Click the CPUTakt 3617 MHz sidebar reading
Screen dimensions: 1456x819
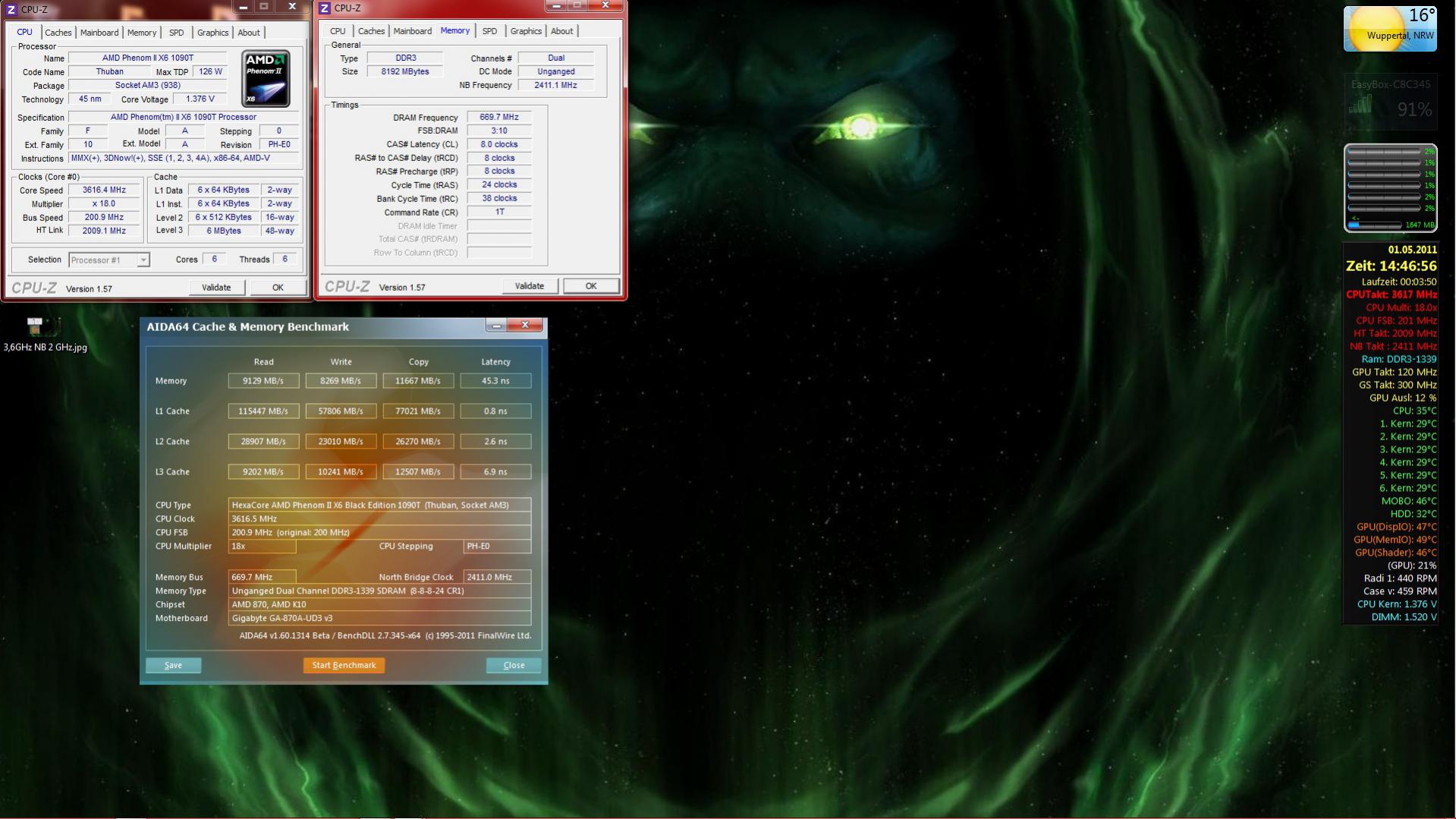tap(1392, 295)
